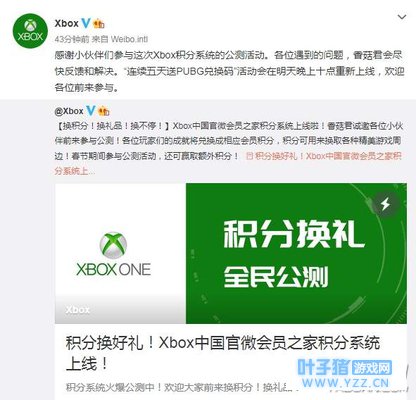Click the 积分换礼 全民公测 green banner image
Viewport: 416px width, 400px height.
[x=296, y=253]
